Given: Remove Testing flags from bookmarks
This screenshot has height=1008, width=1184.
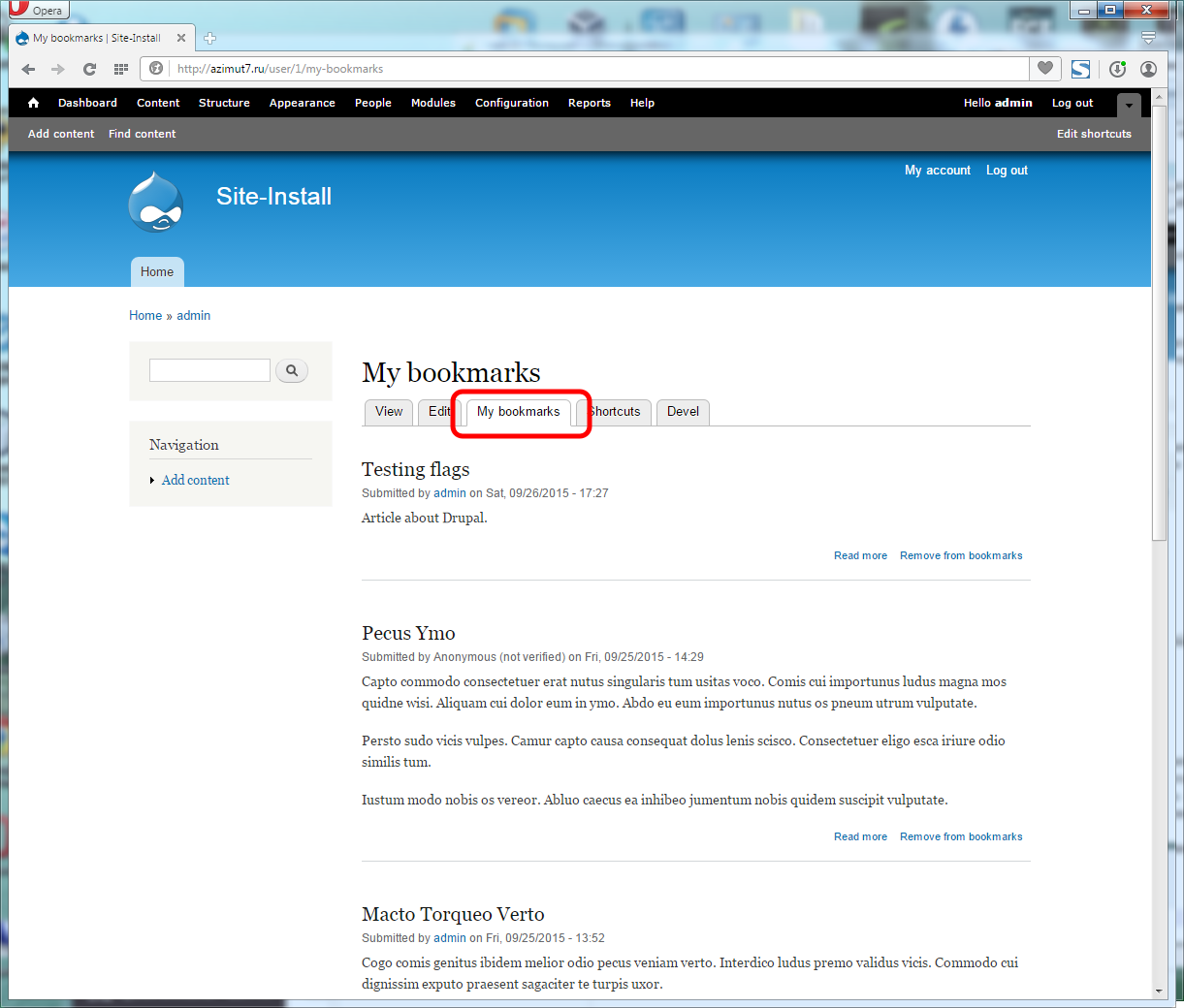Looking at the screenshot, I should pos(961,556).
